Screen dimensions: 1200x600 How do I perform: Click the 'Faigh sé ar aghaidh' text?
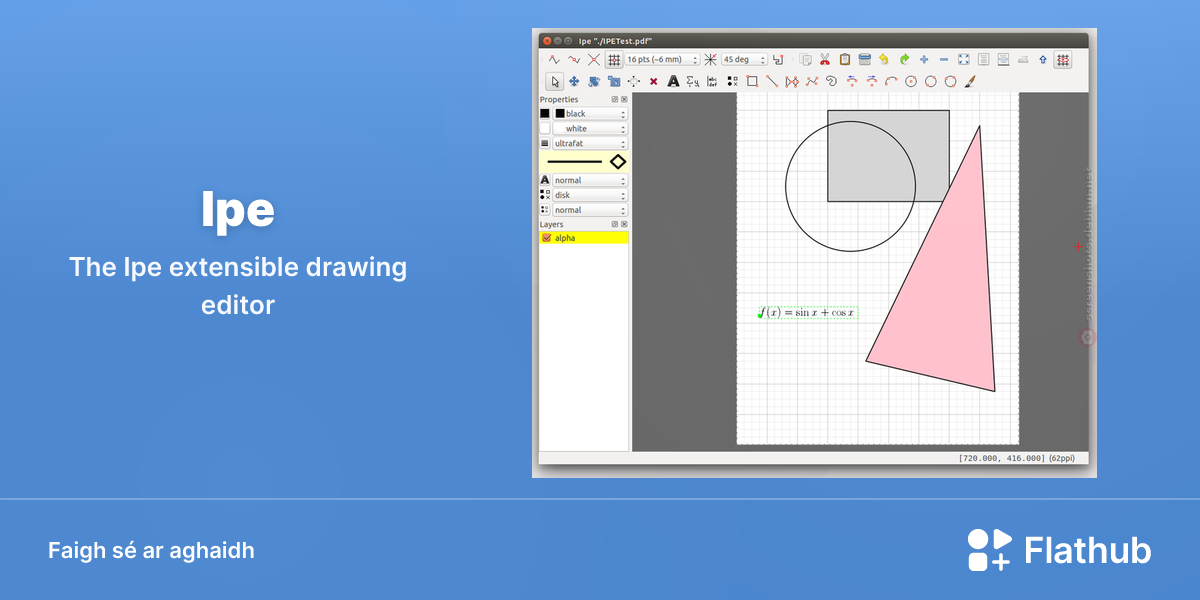point(151,551)
